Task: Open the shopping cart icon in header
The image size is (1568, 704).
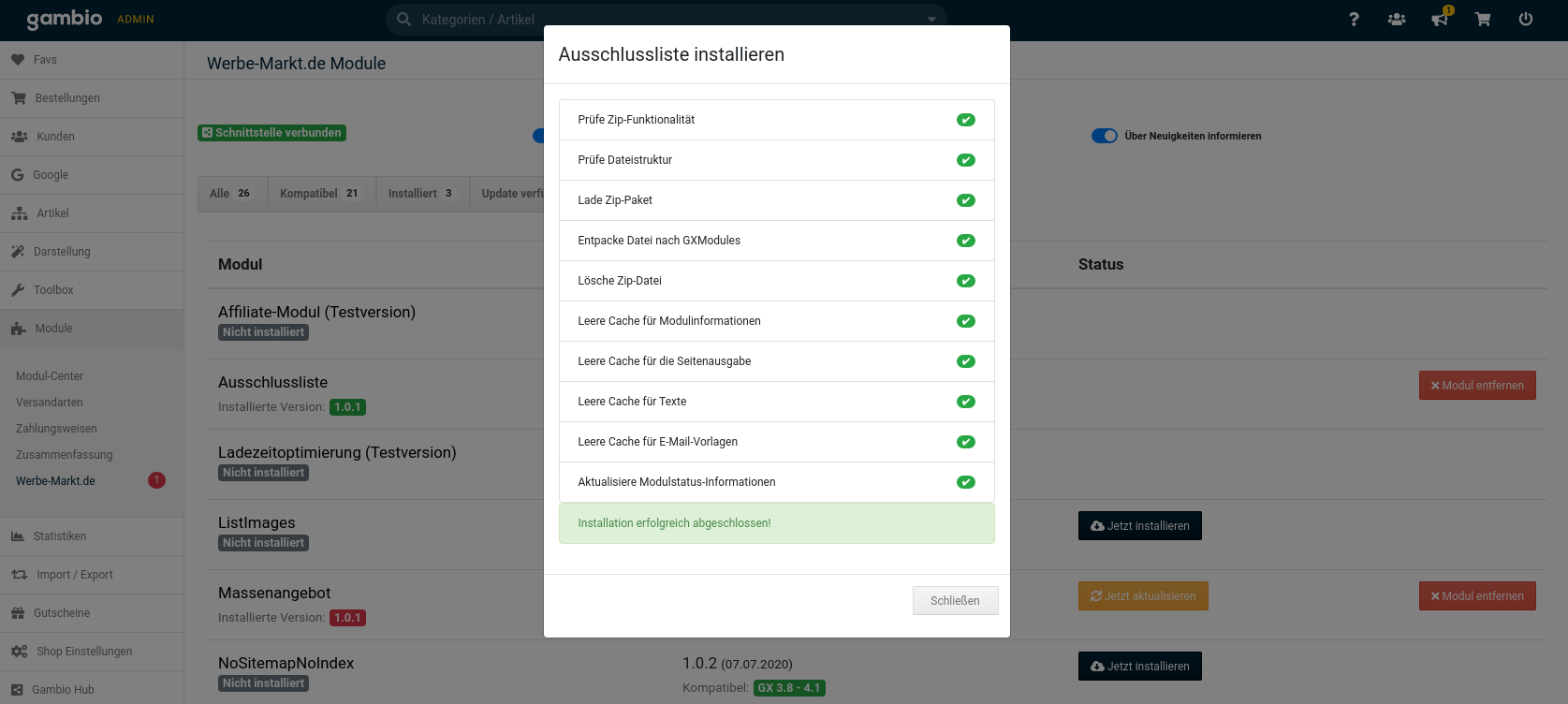Action: (x=1483, y=19)
